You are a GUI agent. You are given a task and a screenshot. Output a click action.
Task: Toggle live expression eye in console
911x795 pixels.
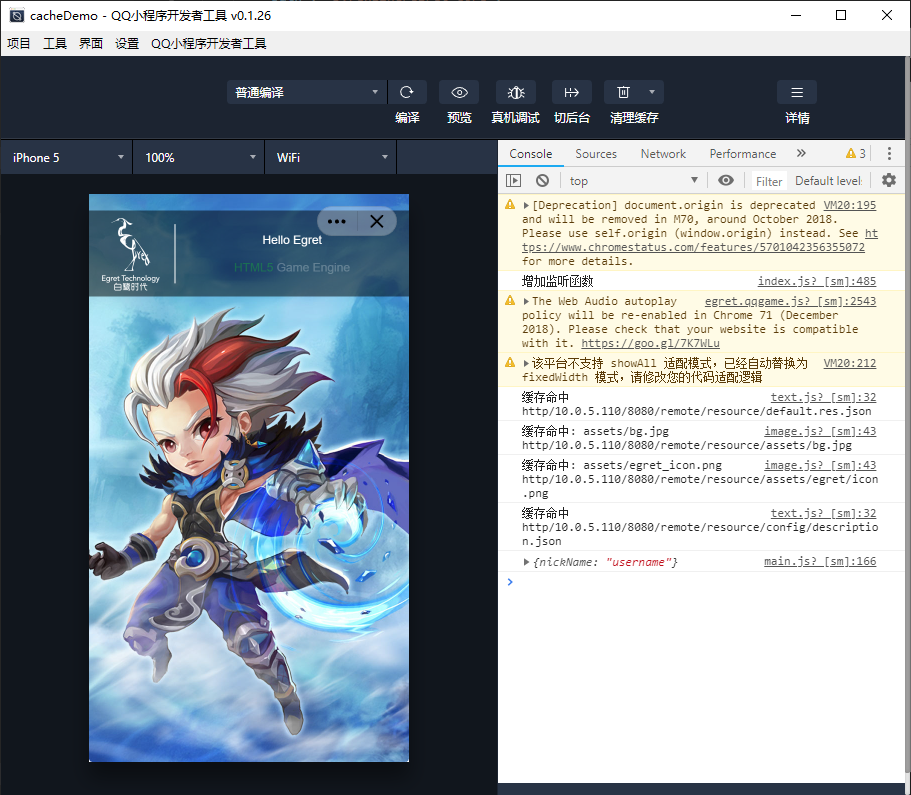(726, 181)
